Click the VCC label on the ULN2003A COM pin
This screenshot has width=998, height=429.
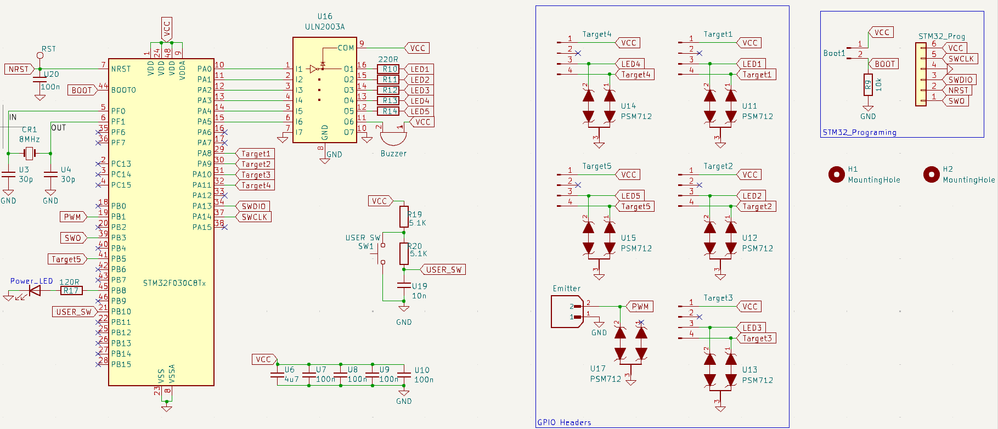tap(418, 48)
